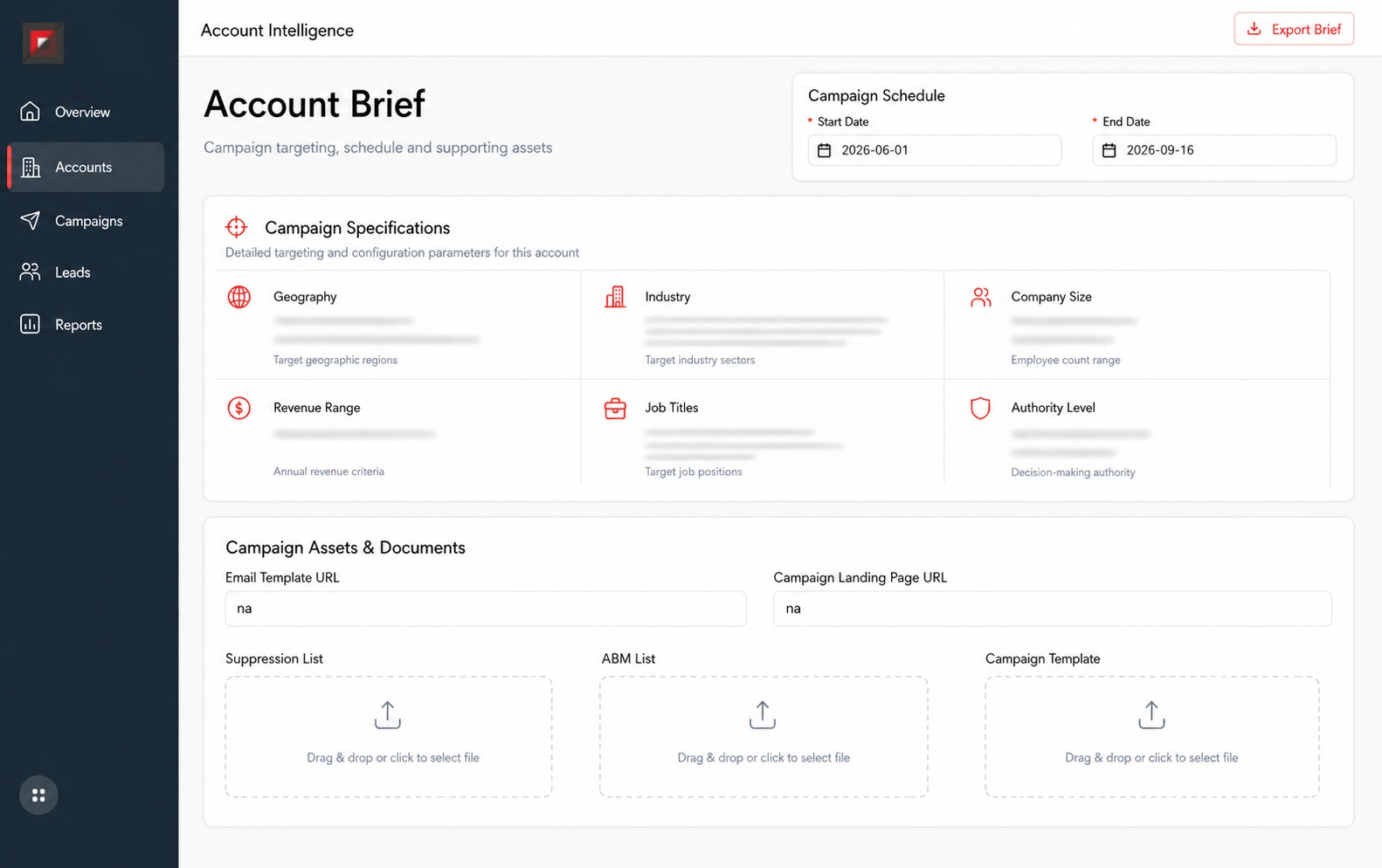Click the Overview home icon
This screenshot has height=868, width=1382.
(31, 111)
